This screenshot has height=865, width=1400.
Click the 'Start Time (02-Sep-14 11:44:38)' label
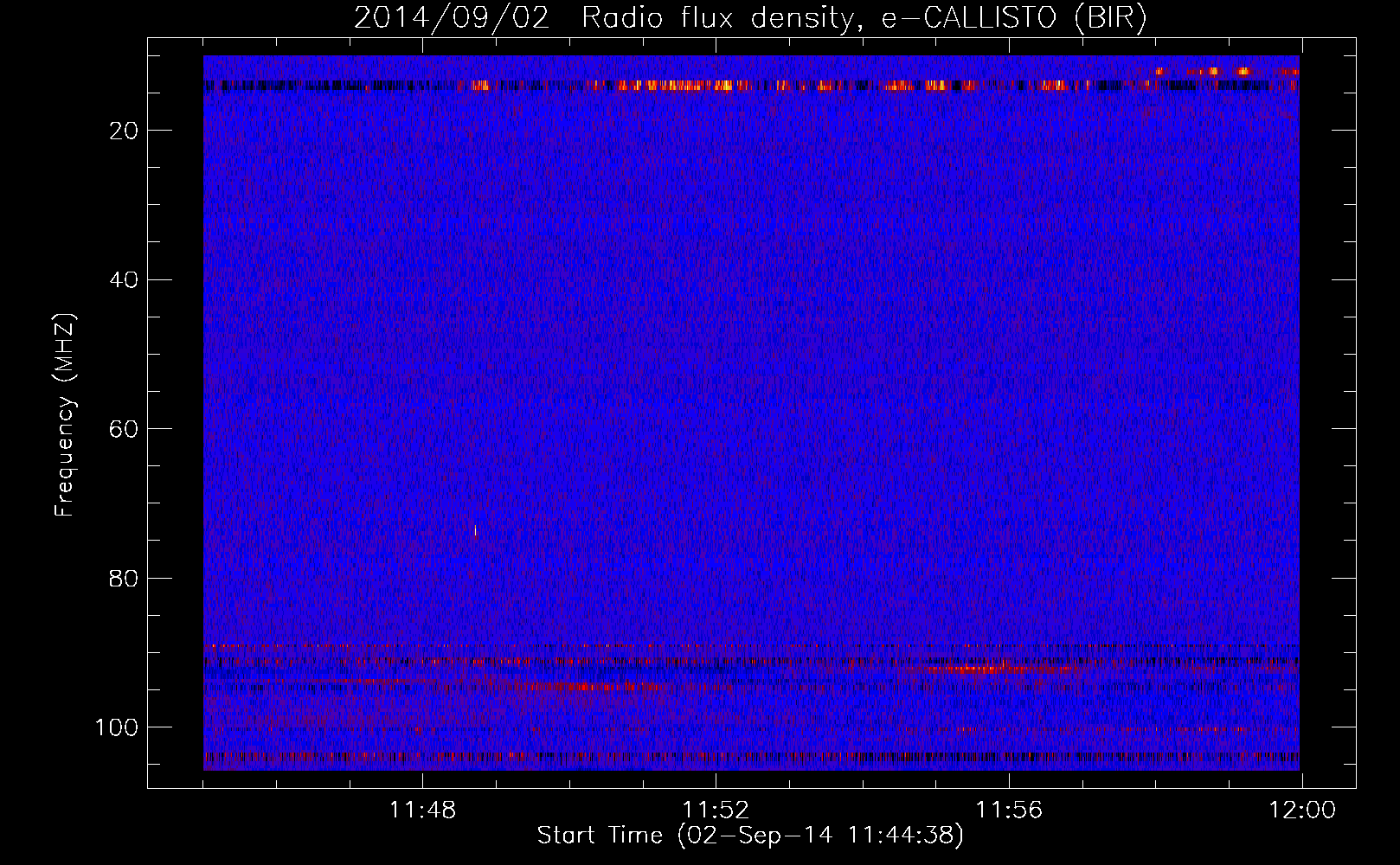click(x=750, y=836)
